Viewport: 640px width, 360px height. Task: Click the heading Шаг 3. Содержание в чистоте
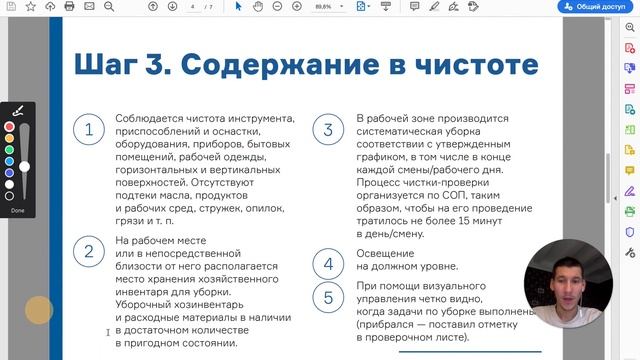tap(306, 64)
